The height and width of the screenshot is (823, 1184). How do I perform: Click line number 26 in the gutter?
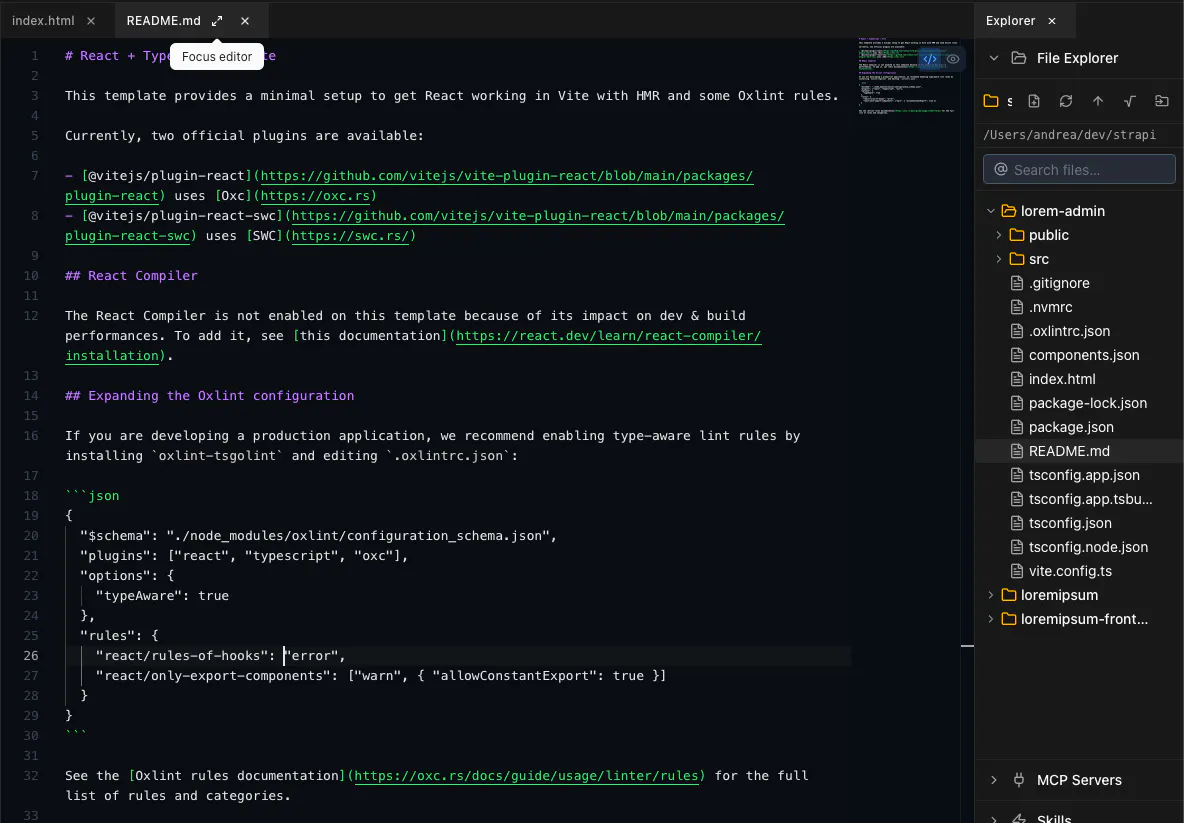(31, 656)
